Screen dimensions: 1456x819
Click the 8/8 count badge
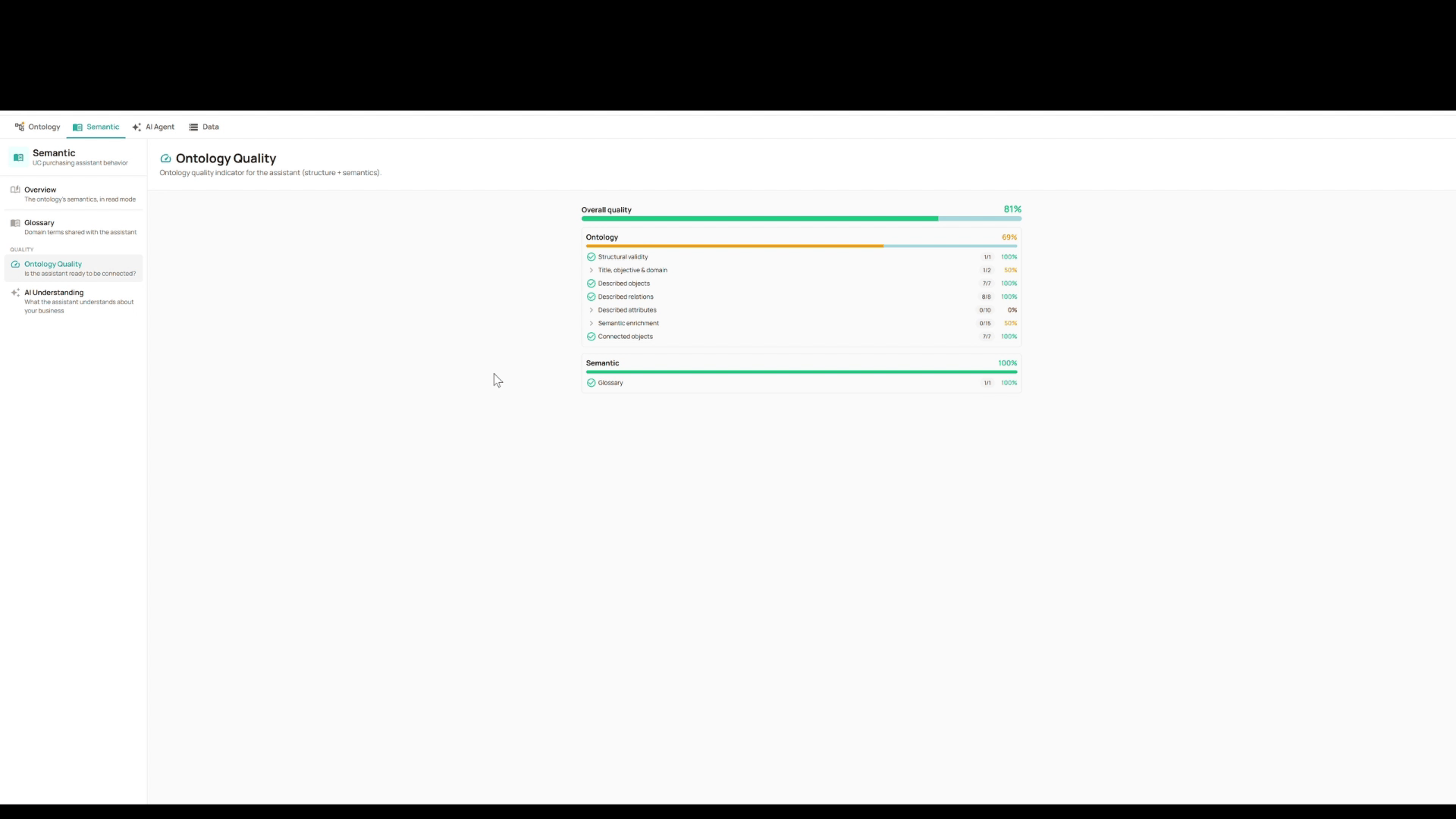coord(986,297)
